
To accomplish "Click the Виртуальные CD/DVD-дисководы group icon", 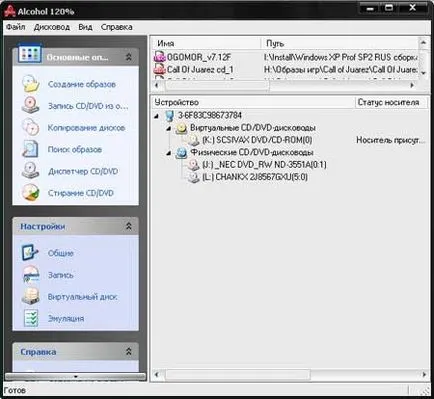I will 181,128.
